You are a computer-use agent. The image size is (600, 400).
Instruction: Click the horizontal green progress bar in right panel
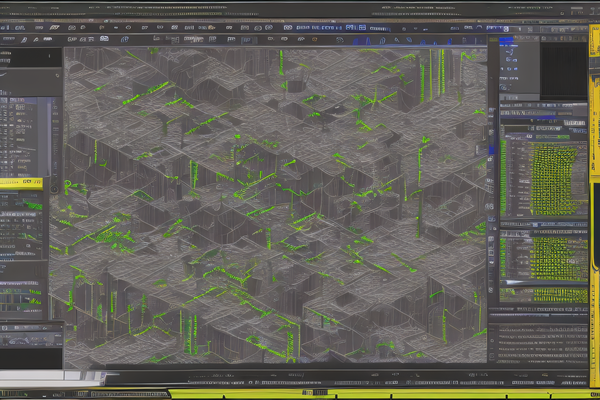click(553, 137)
